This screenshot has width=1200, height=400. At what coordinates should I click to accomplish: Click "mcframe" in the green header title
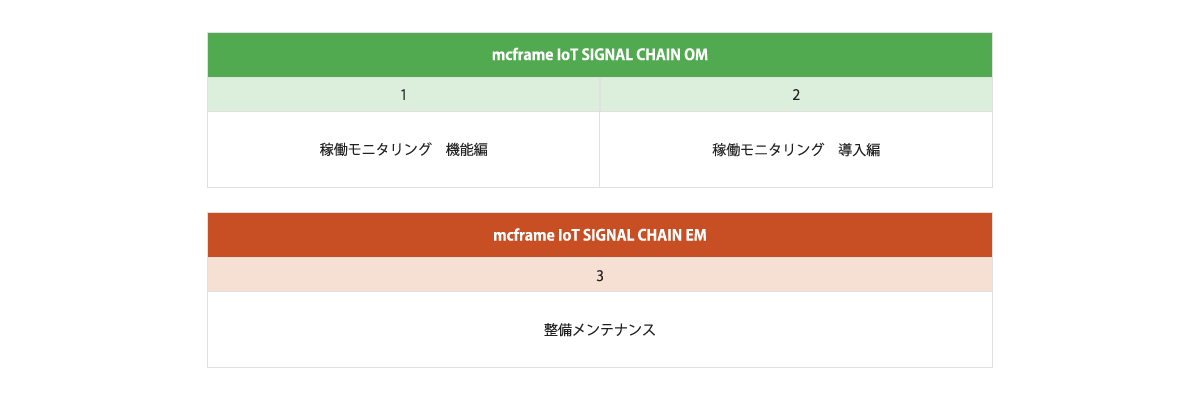click(x=524, y=55)
